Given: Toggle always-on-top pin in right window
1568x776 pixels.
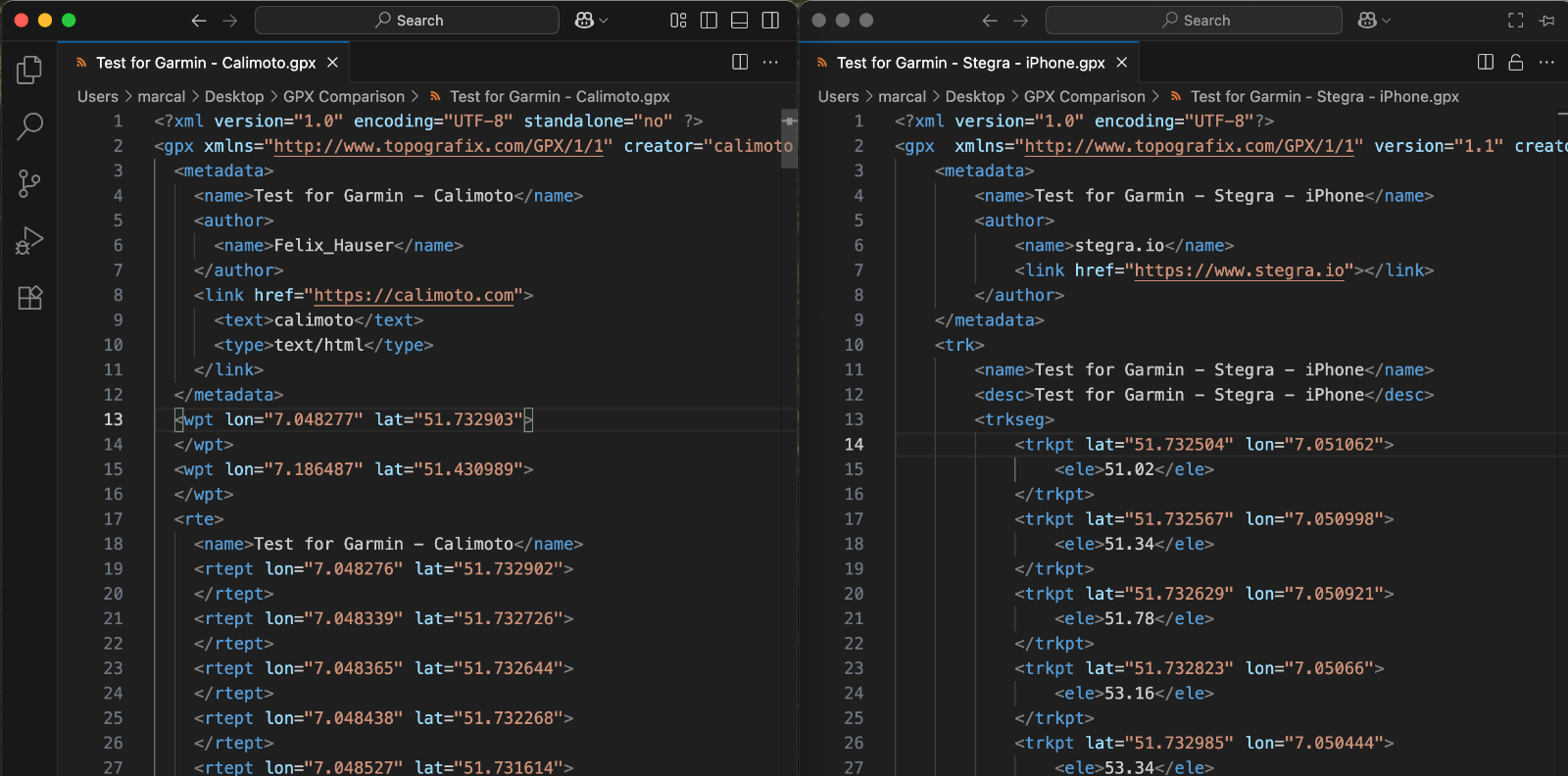Looking at the screenshot, I should [1547, 21].
